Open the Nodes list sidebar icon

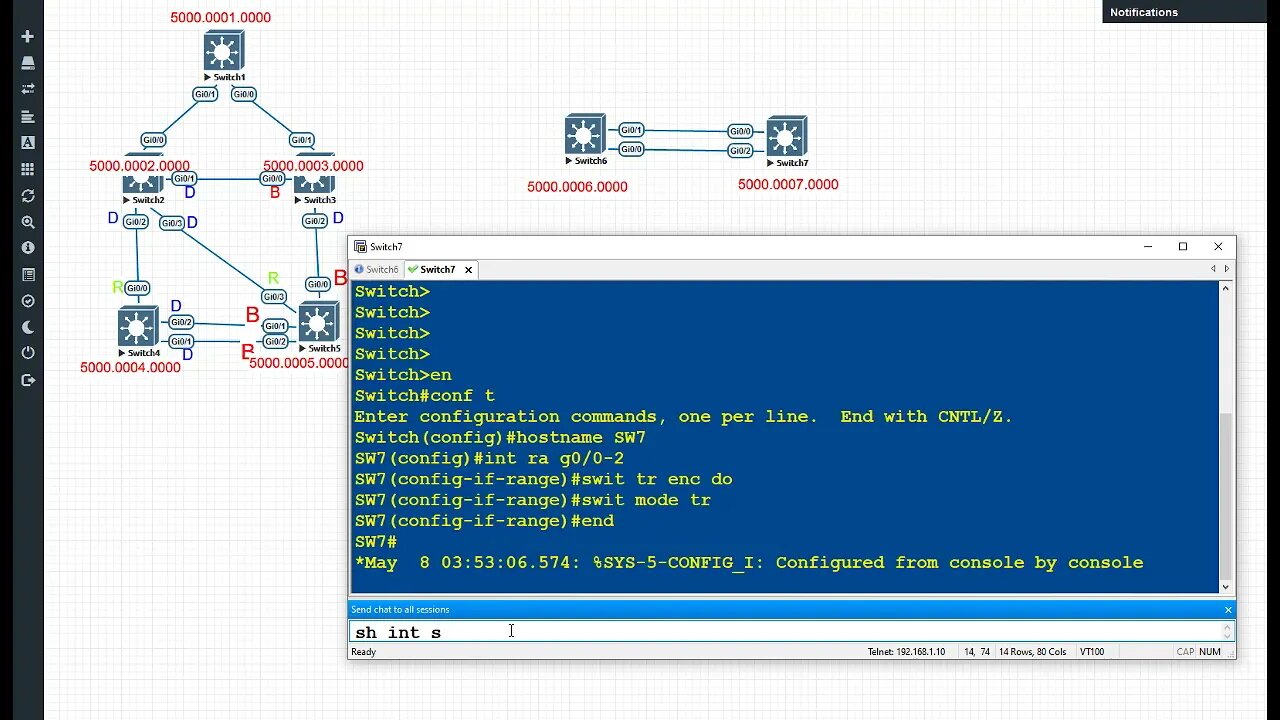coord(28,63)
